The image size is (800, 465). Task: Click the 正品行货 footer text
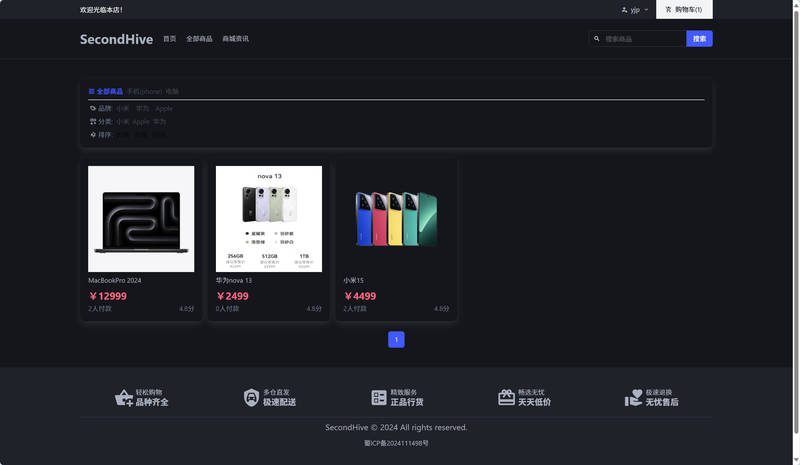pyautogui.click(x=407, y=402)
